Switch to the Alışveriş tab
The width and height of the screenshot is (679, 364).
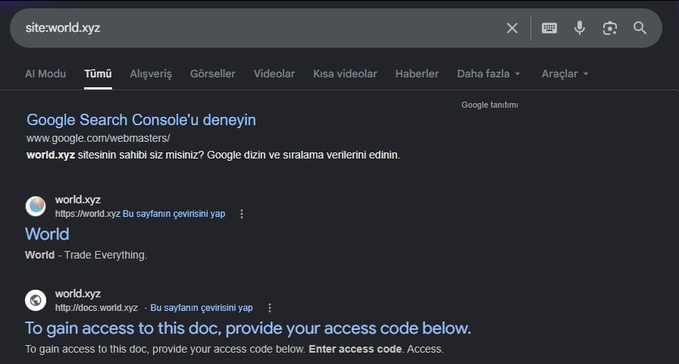coord(151,74)
